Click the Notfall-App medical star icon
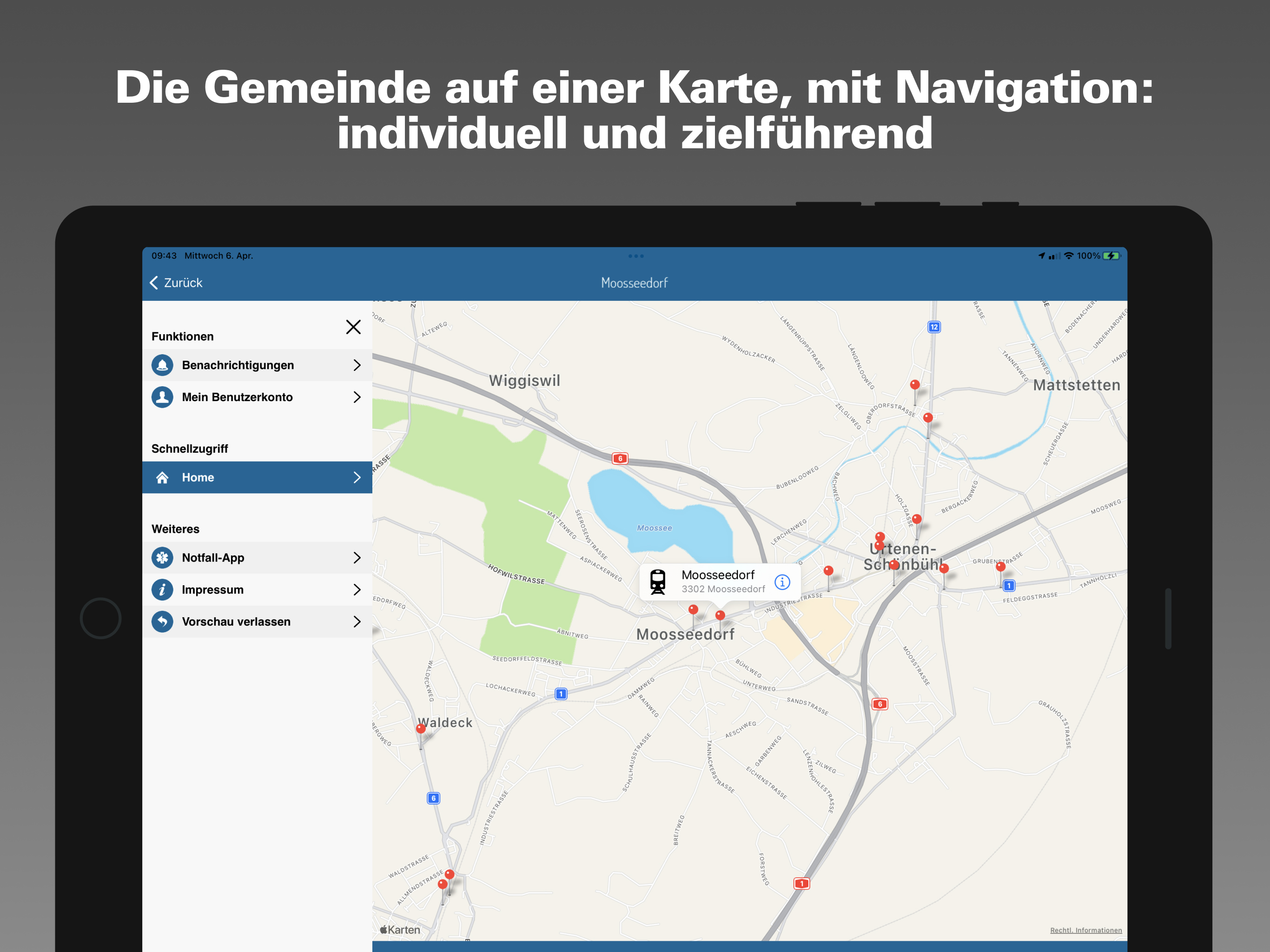This screenshot has height=952, width=1270. (163, 557)
